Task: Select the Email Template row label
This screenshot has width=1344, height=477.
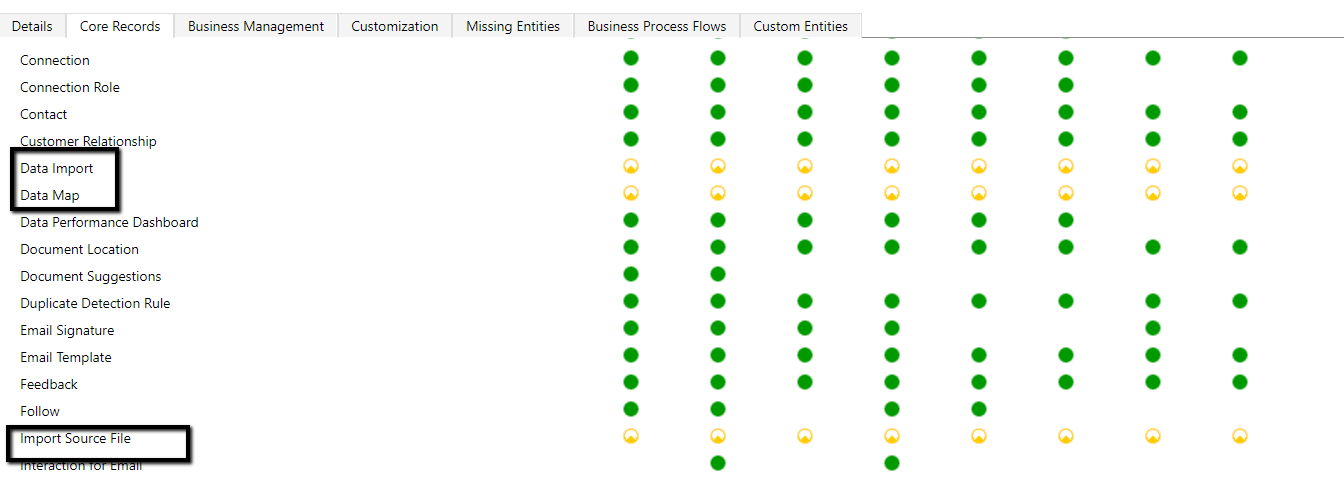Action: coord(66,357)
